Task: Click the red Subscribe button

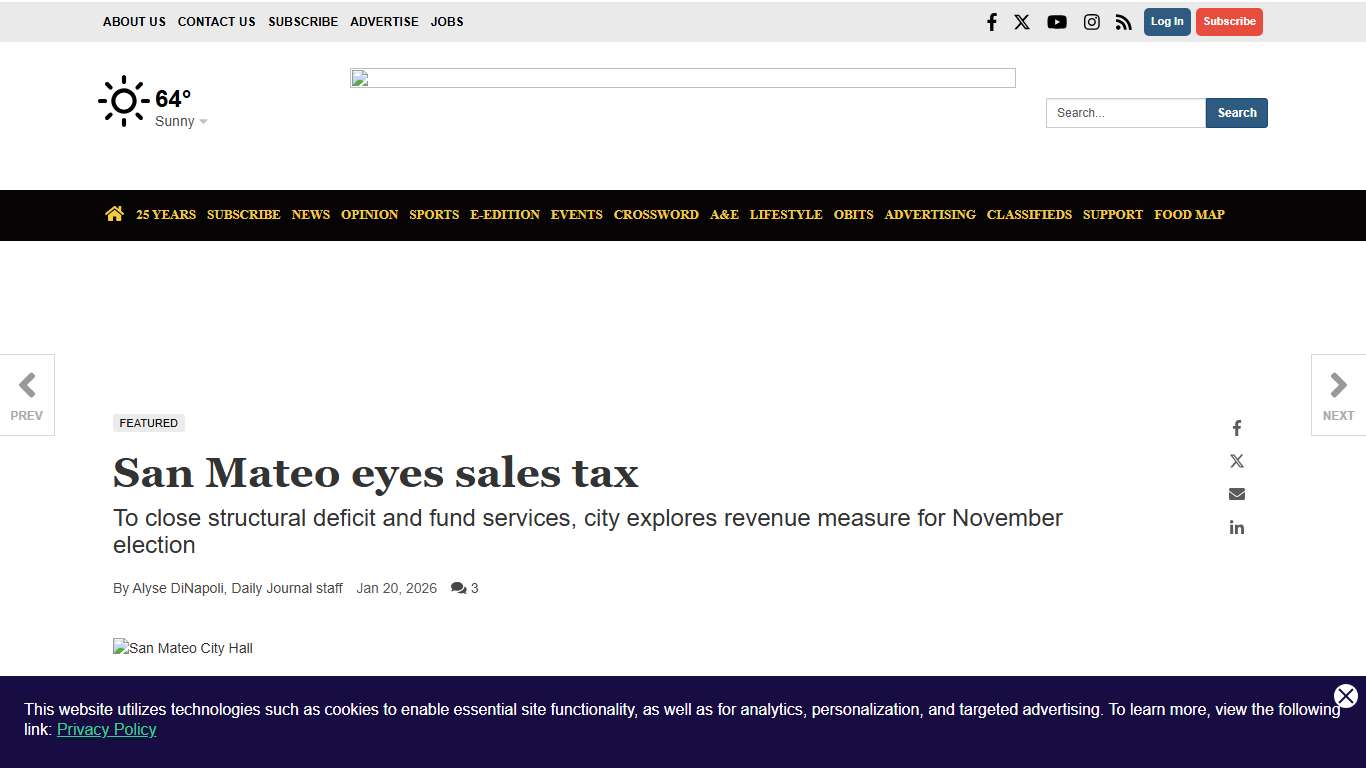Action: click(1229, 21)
